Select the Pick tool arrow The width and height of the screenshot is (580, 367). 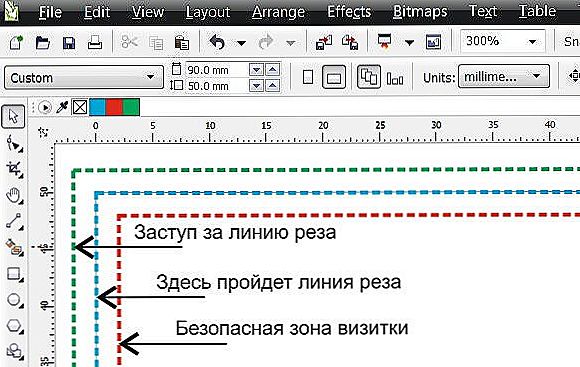click(x=13, y=117)
